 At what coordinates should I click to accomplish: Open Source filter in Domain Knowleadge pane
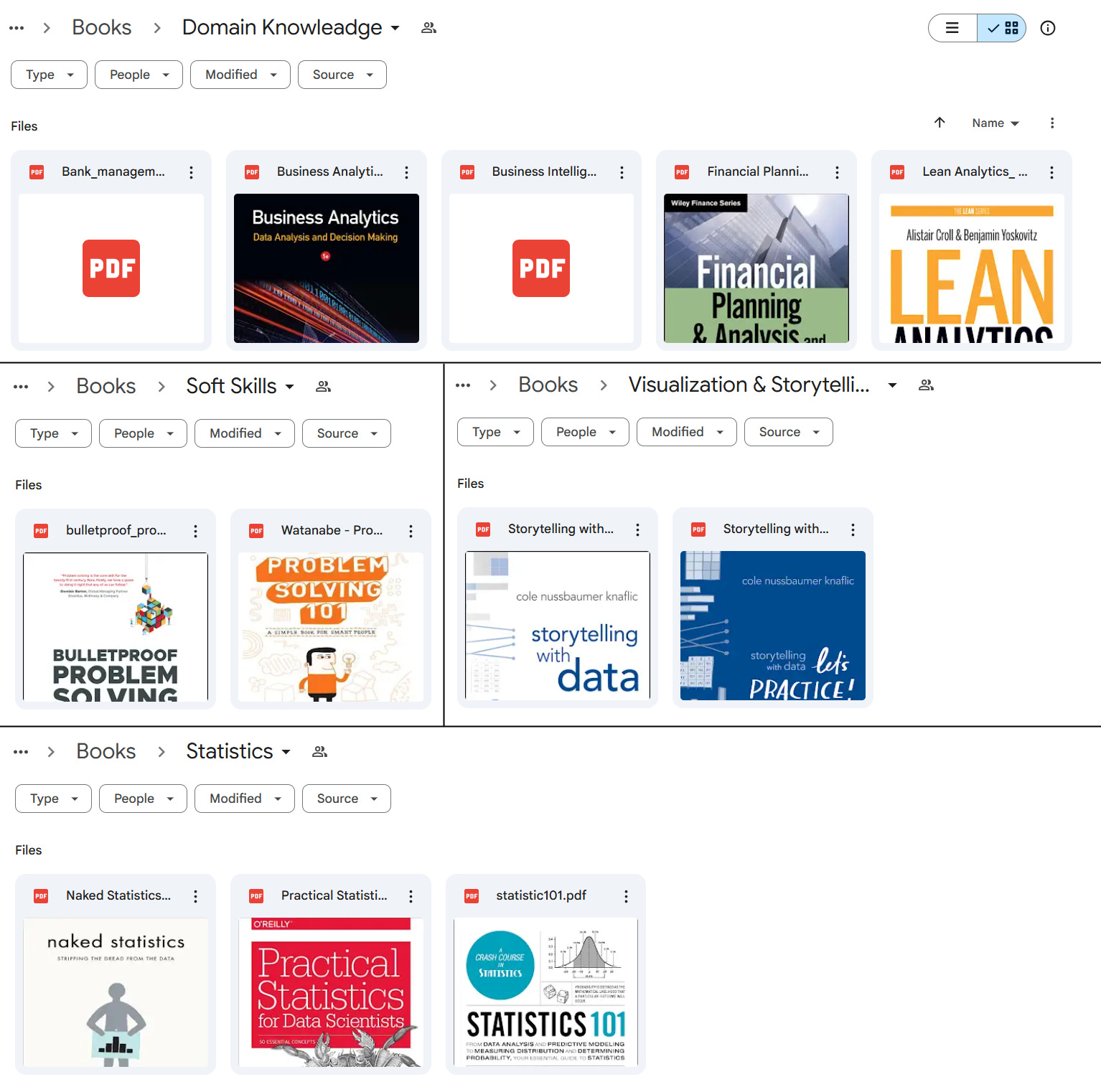pyautogui.click(x=342, y=75)
